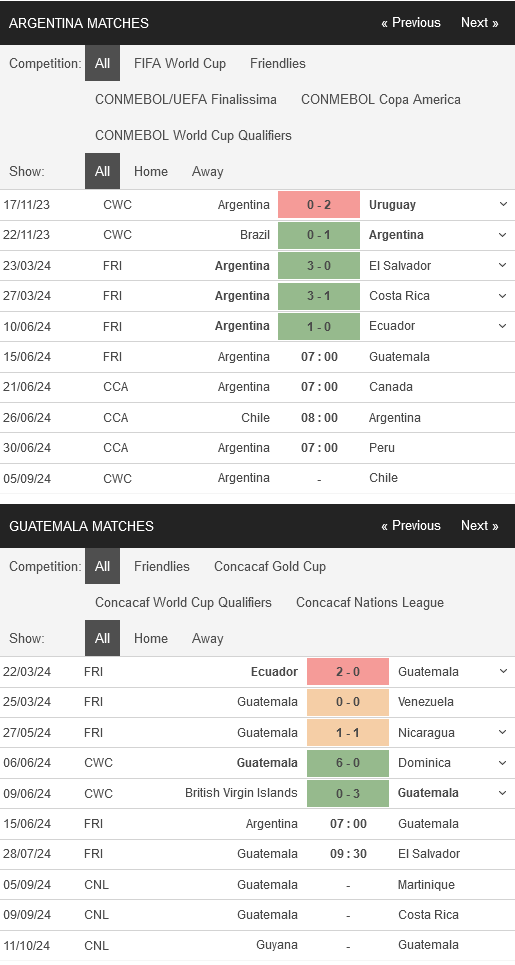Open details for Argentina vs Costa Rica

tap(503, 295)
